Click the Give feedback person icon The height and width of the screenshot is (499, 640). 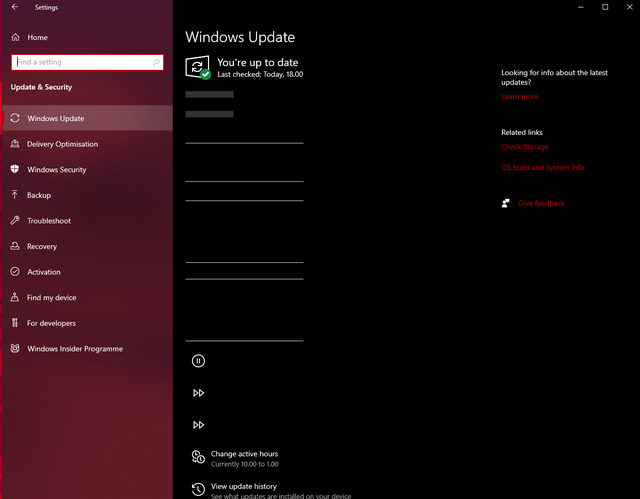pos(506,203)
